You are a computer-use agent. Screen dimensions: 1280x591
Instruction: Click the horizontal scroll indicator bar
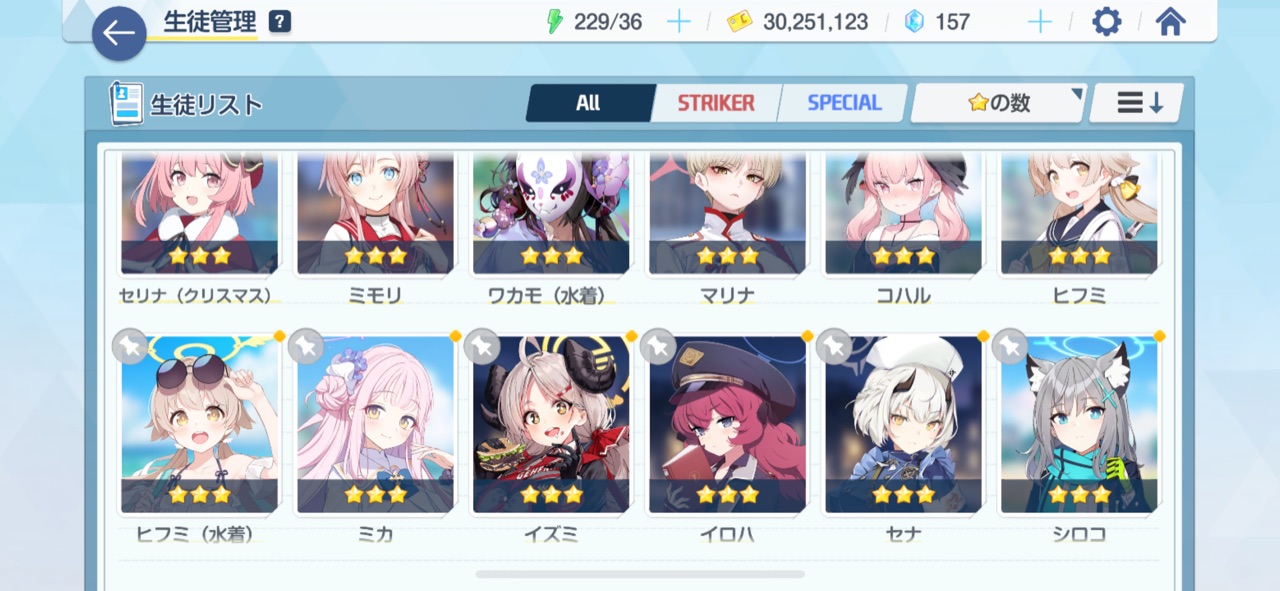click(x=640, y=574)
